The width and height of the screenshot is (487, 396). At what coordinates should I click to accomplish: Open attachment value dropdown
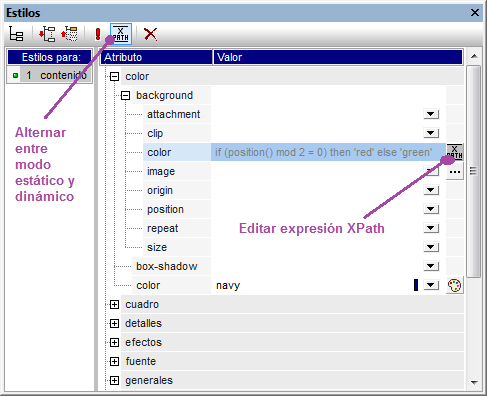431,114
